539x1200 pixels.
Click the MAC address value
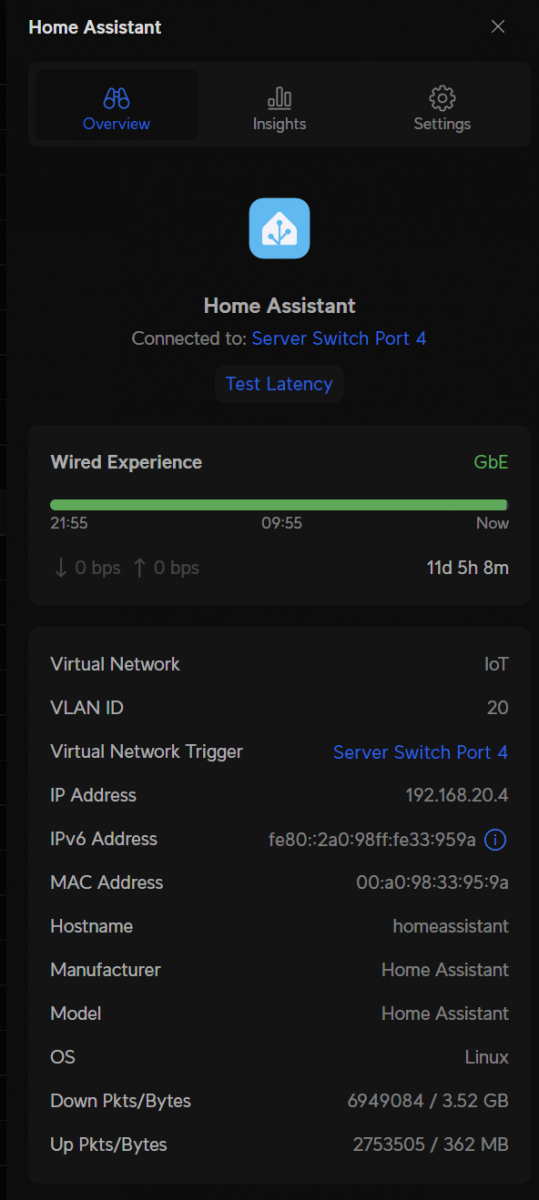click(x=432, y=883)
